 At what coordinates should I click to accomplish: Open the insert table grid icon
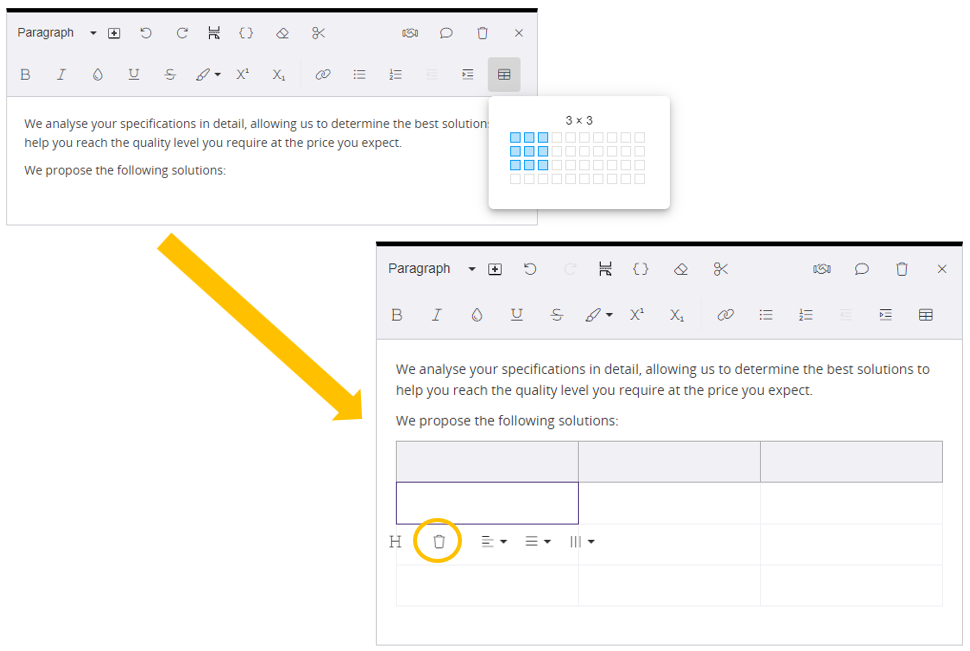[503, 74]
